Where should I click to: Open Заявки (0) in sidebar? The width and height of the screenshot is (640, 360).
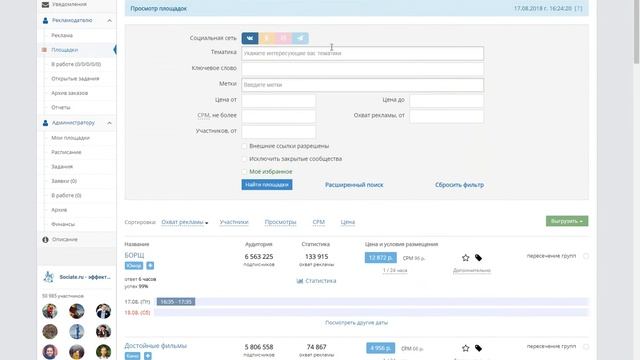[64, 181]
